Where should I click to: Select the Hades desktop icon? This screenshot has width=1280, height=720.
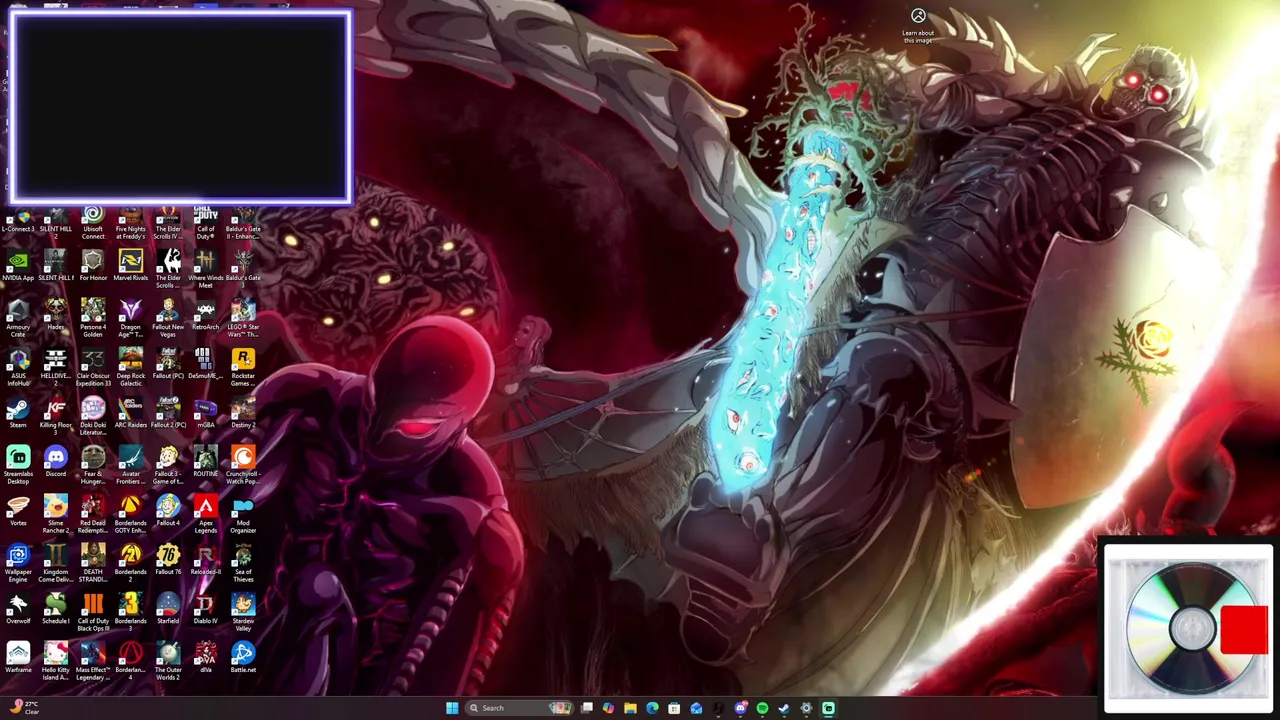(x=55, y=316)
